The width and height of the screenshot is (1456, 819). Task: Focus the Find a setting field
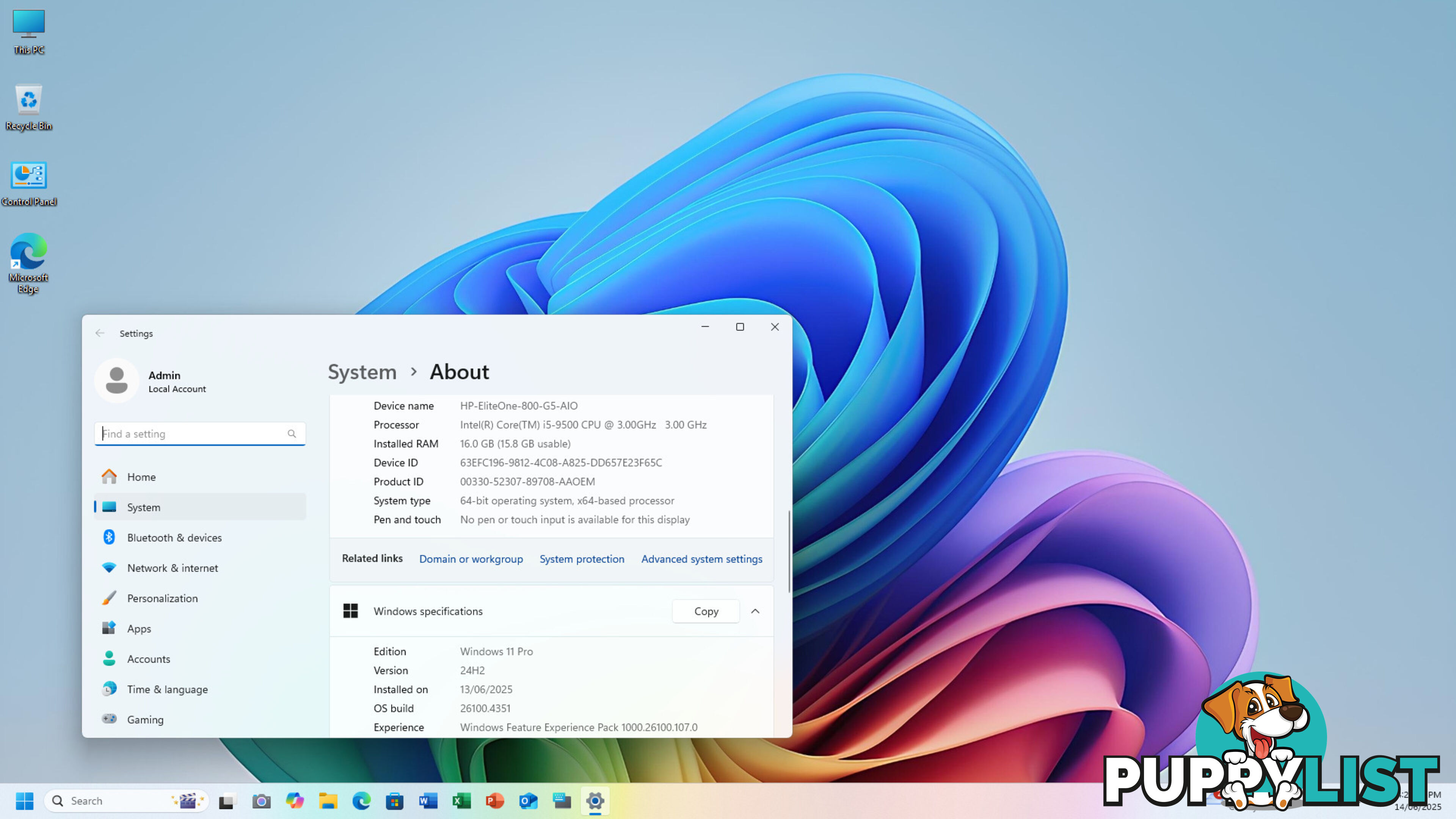(200, 433)
